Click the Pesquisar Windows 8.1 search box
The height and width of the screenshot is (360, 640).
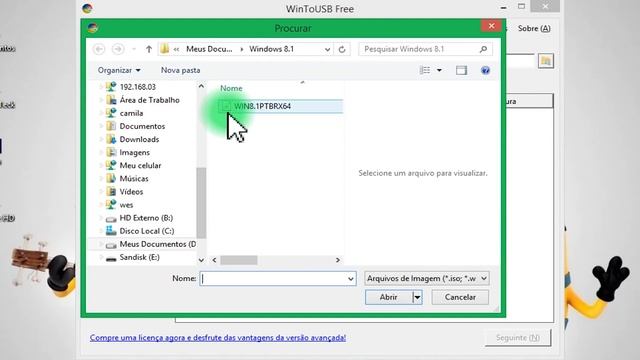click(425, 49)
